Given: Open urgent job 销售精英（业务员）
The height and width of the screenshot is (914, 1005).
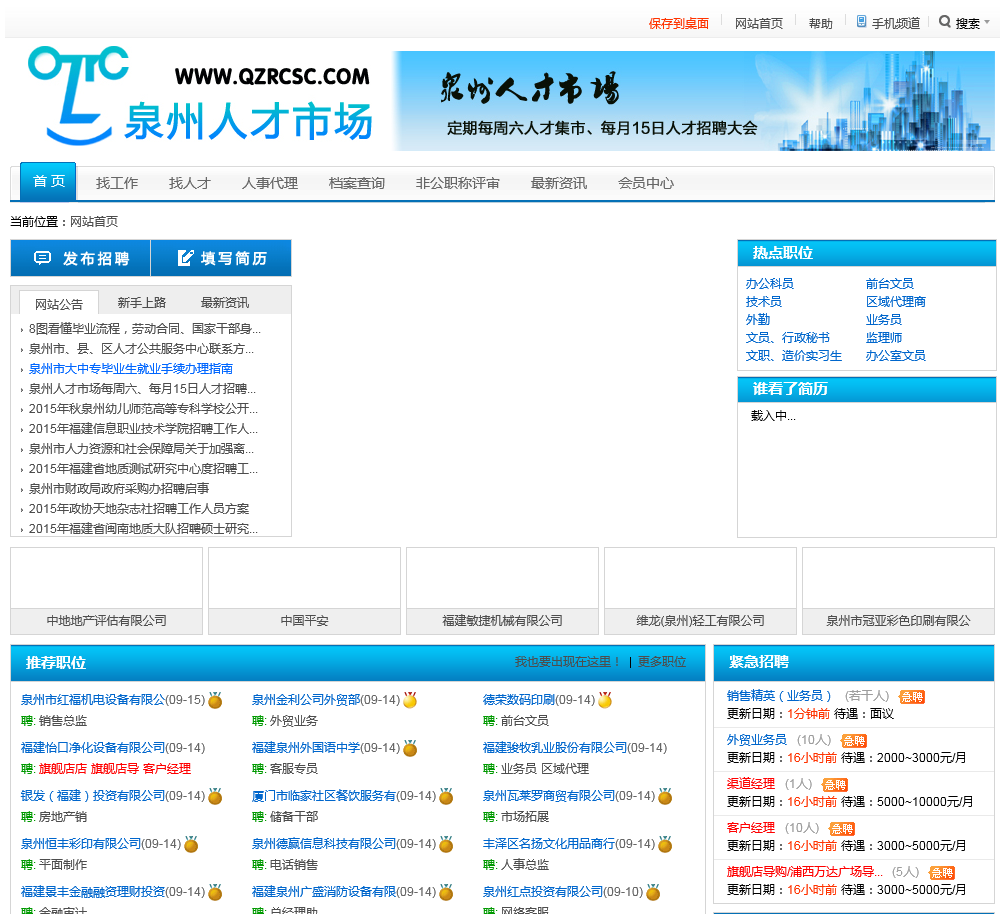Looking at the screenshot, I should (x=779, y=695).
